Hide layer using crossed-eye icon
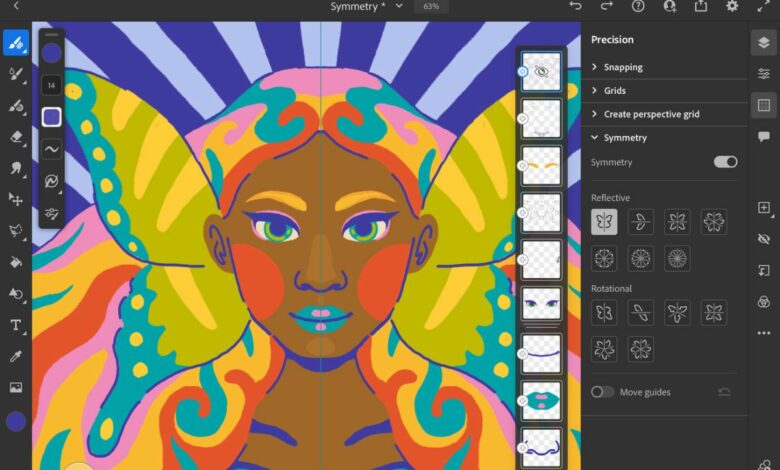 click(x=764, y=239)
